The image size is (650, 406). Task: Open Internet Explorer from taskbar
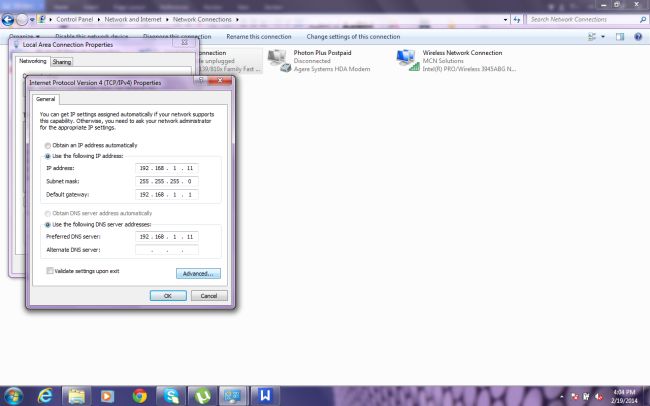[x=45, y=396]
